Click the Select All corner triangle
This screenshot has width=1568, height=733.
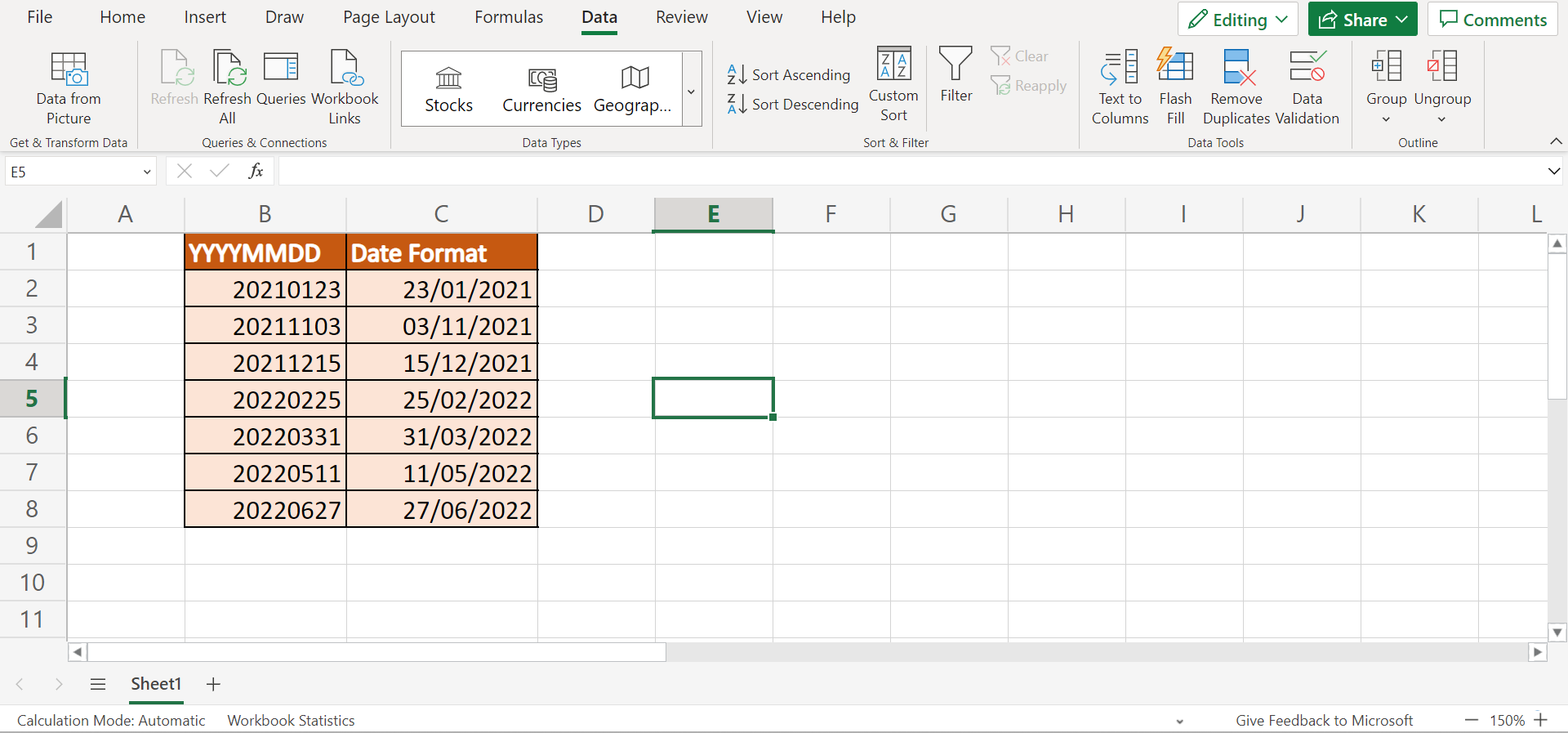(x=49, y=214)
